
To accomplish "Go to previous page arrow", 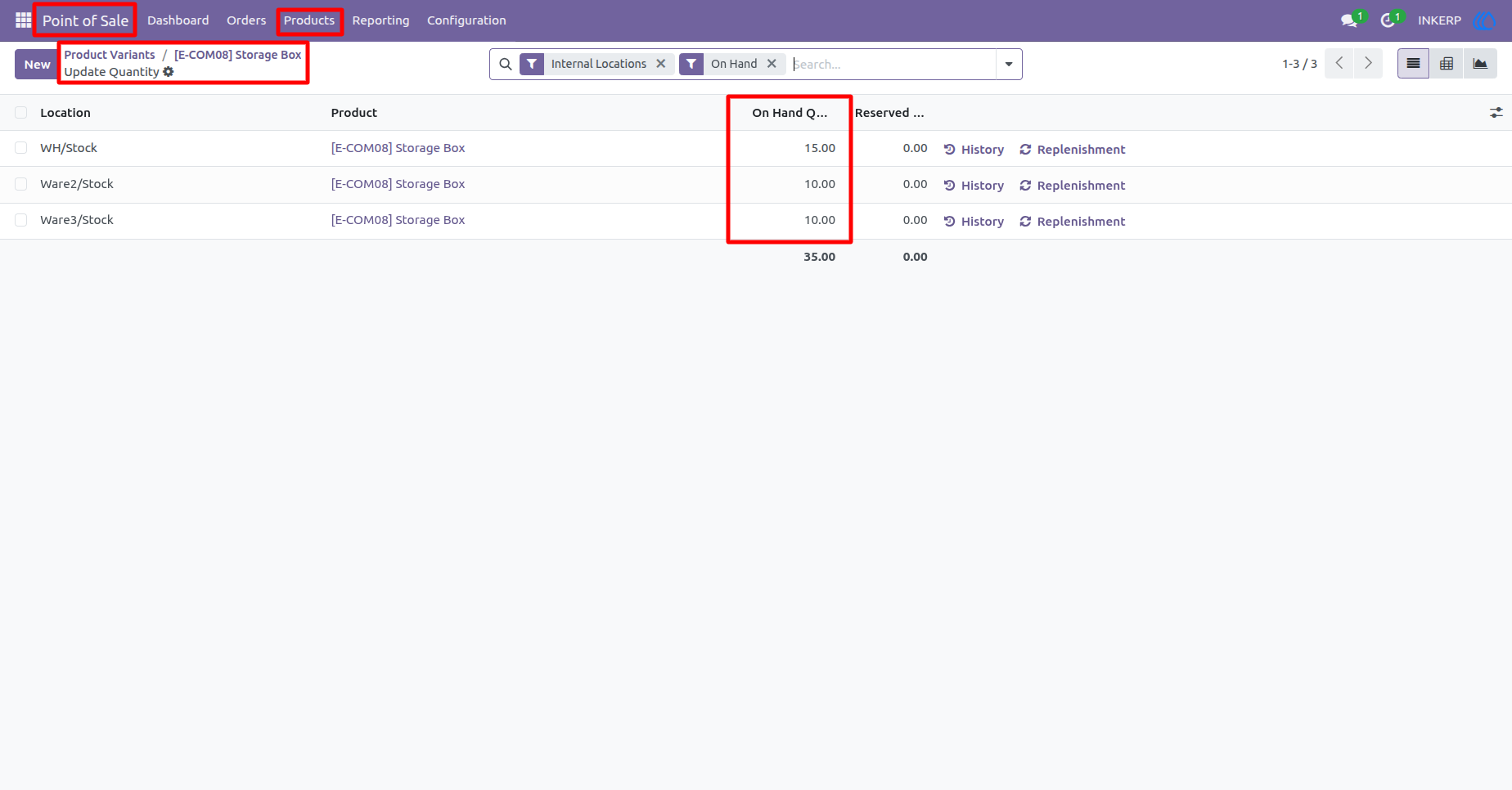I will (x=1339, y=63).
